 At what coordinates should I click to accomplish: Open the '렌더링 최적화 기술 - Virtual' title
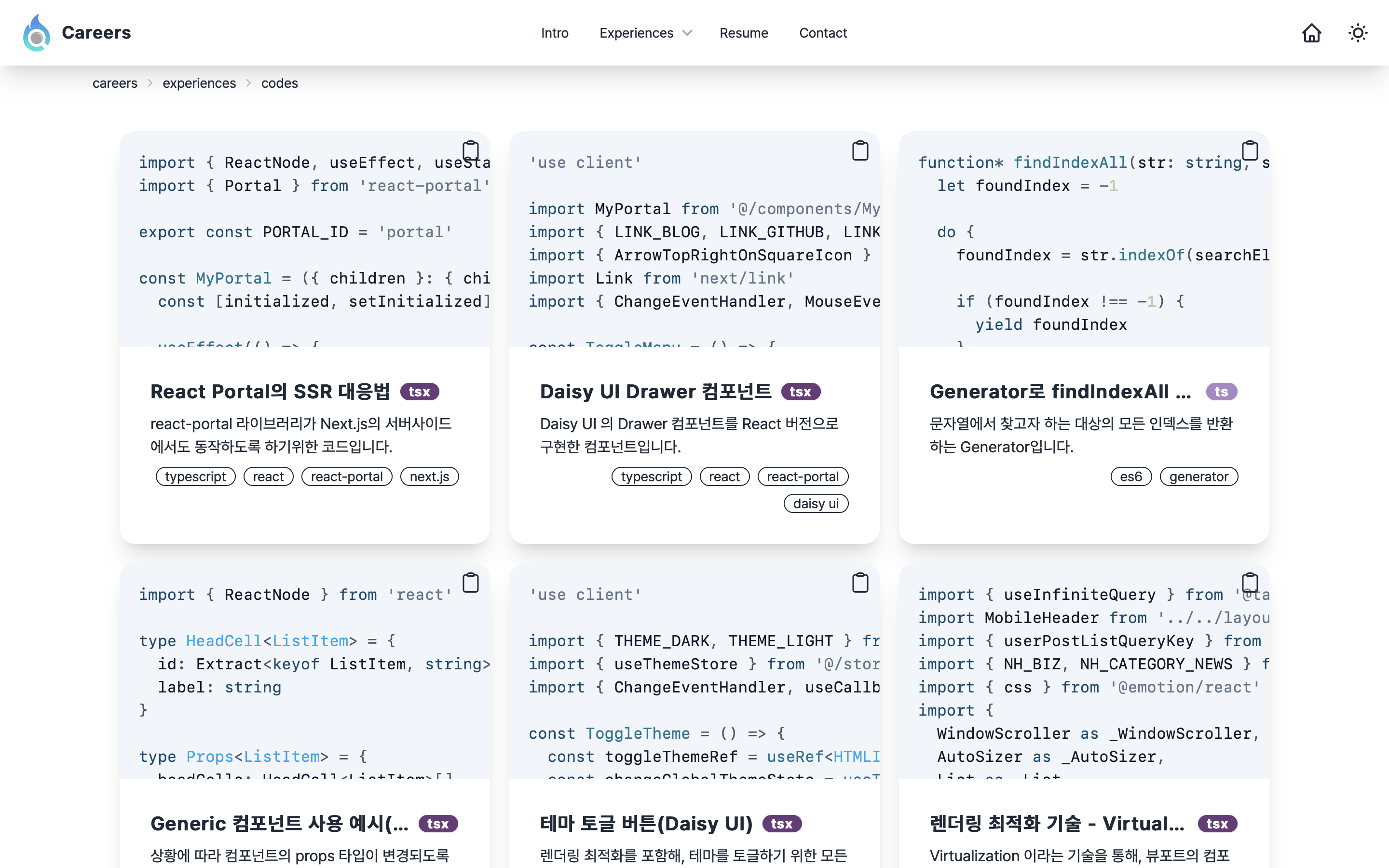1057,824
